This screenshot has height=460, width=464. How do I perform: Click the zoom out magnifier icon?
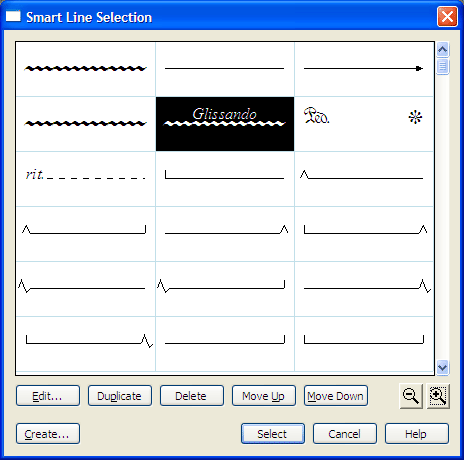coord(411,396)
